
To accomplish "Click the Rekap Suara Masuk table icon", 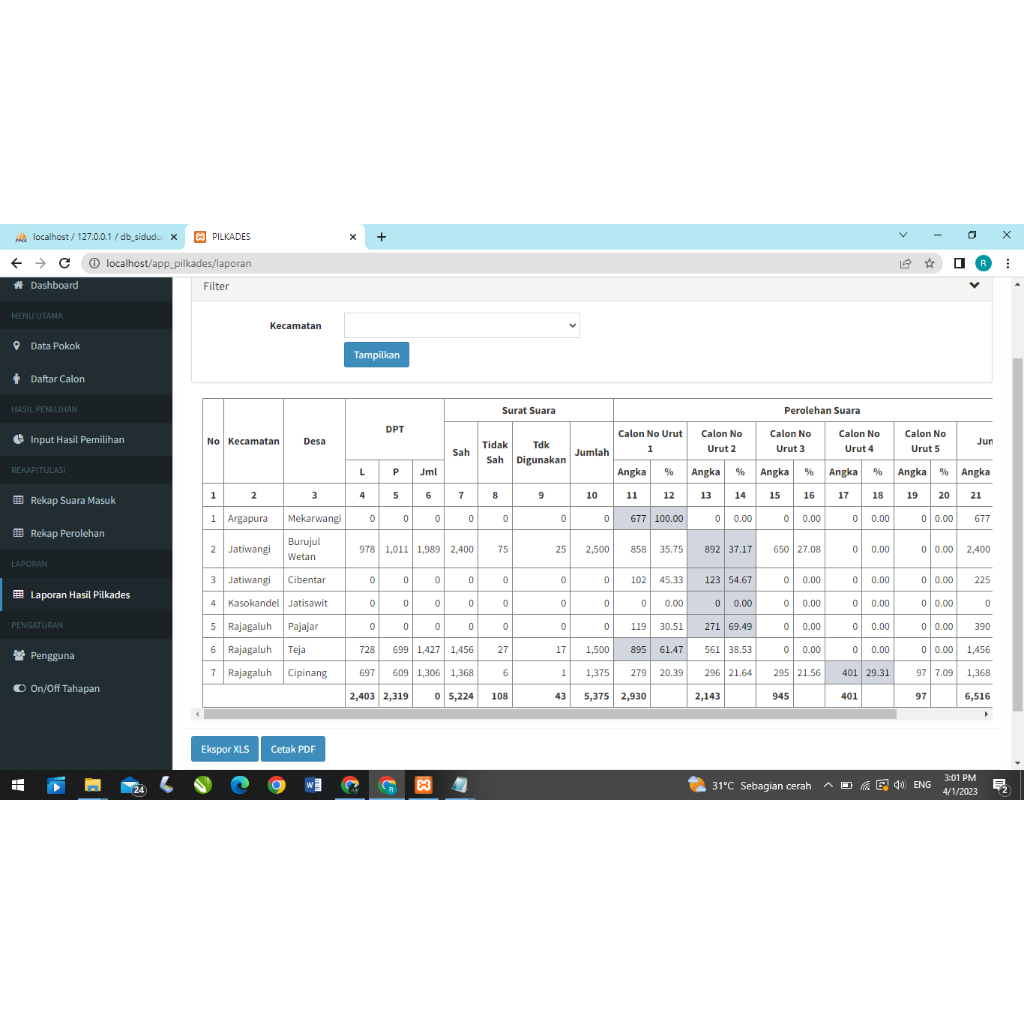I will coord(18,500).
